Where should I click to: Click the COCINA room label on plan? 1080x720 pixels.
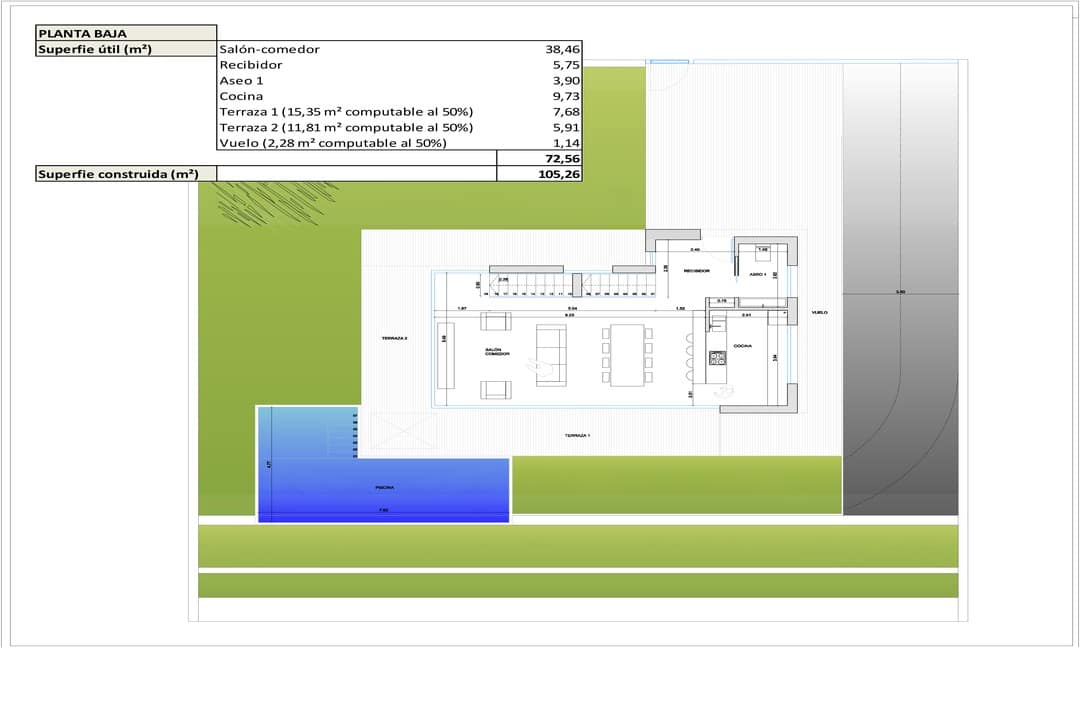coord(742,345)
